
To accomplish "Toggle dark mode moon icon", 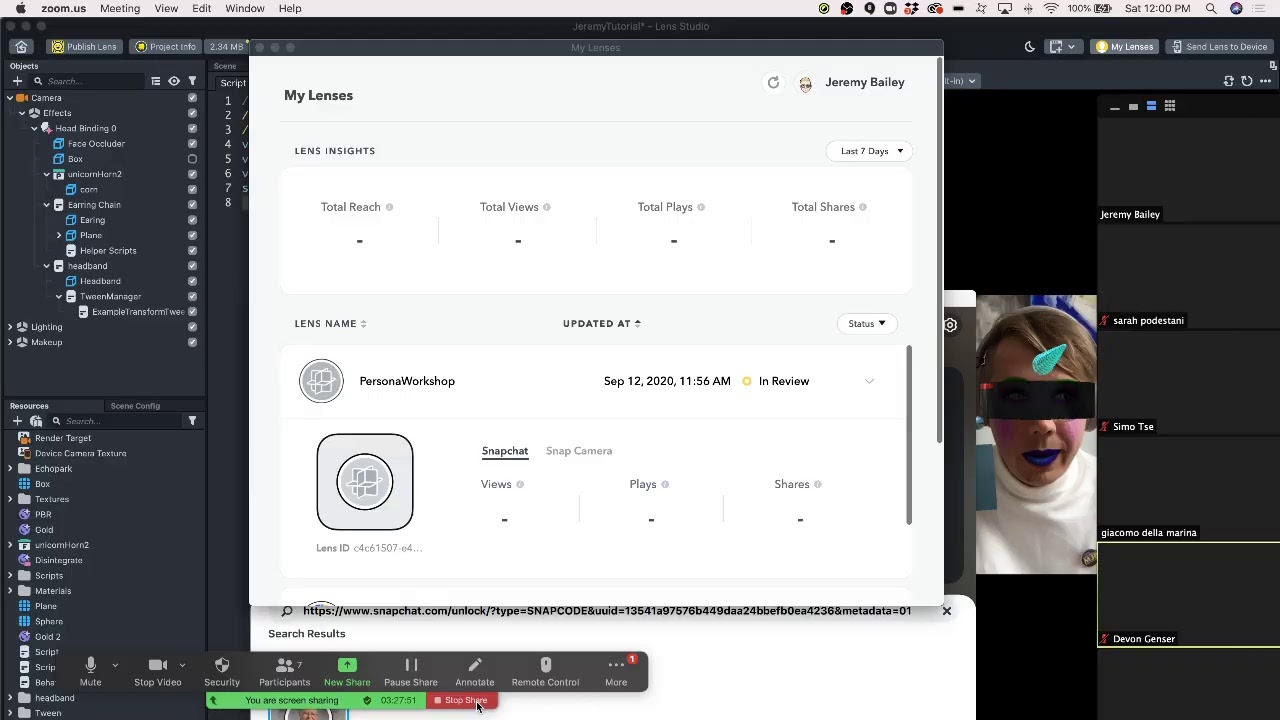I will point(1030,47).
